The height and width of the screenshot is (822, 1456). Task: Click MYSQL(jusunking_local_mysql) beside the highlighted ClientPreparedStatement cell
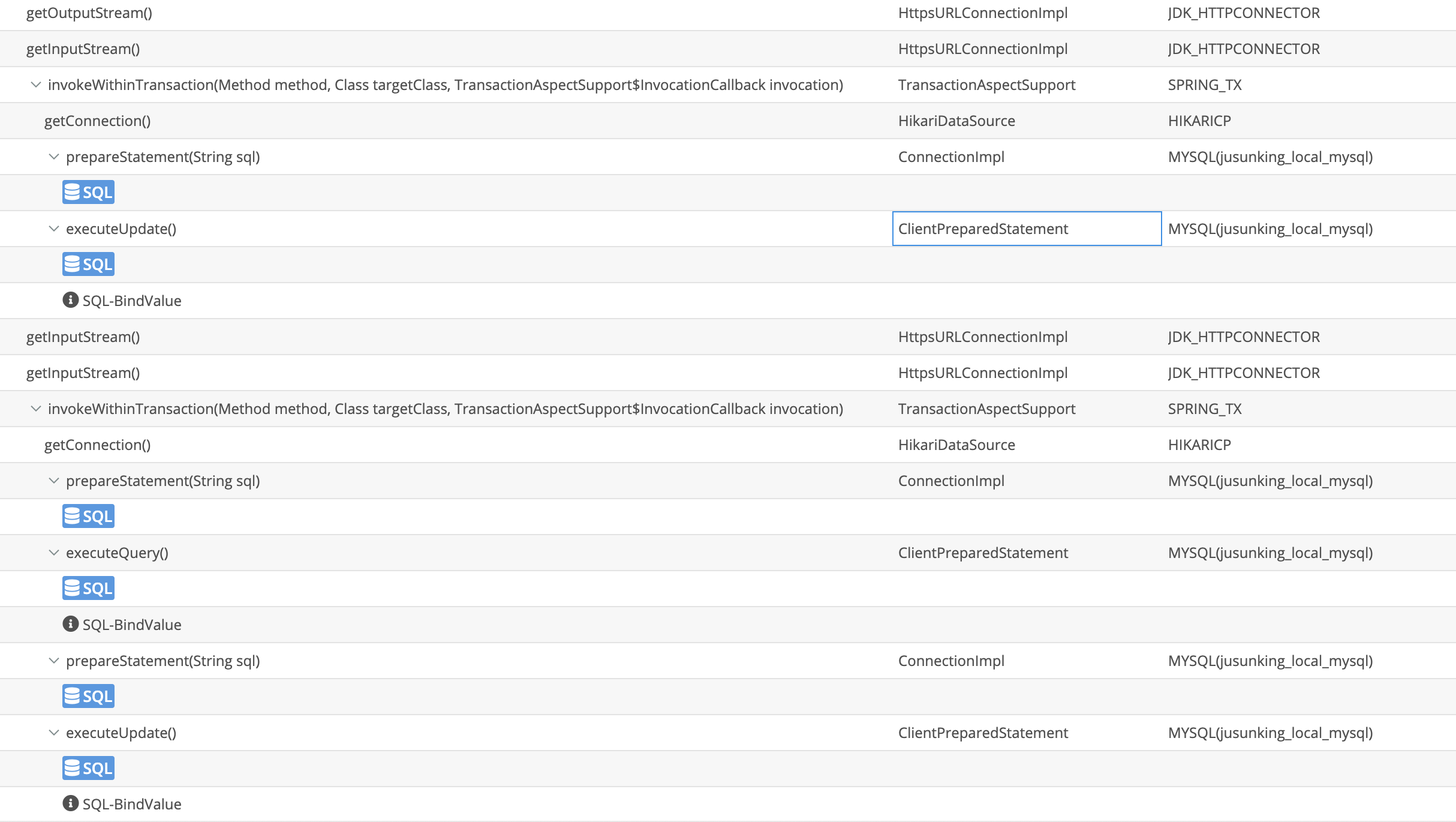1271,229
